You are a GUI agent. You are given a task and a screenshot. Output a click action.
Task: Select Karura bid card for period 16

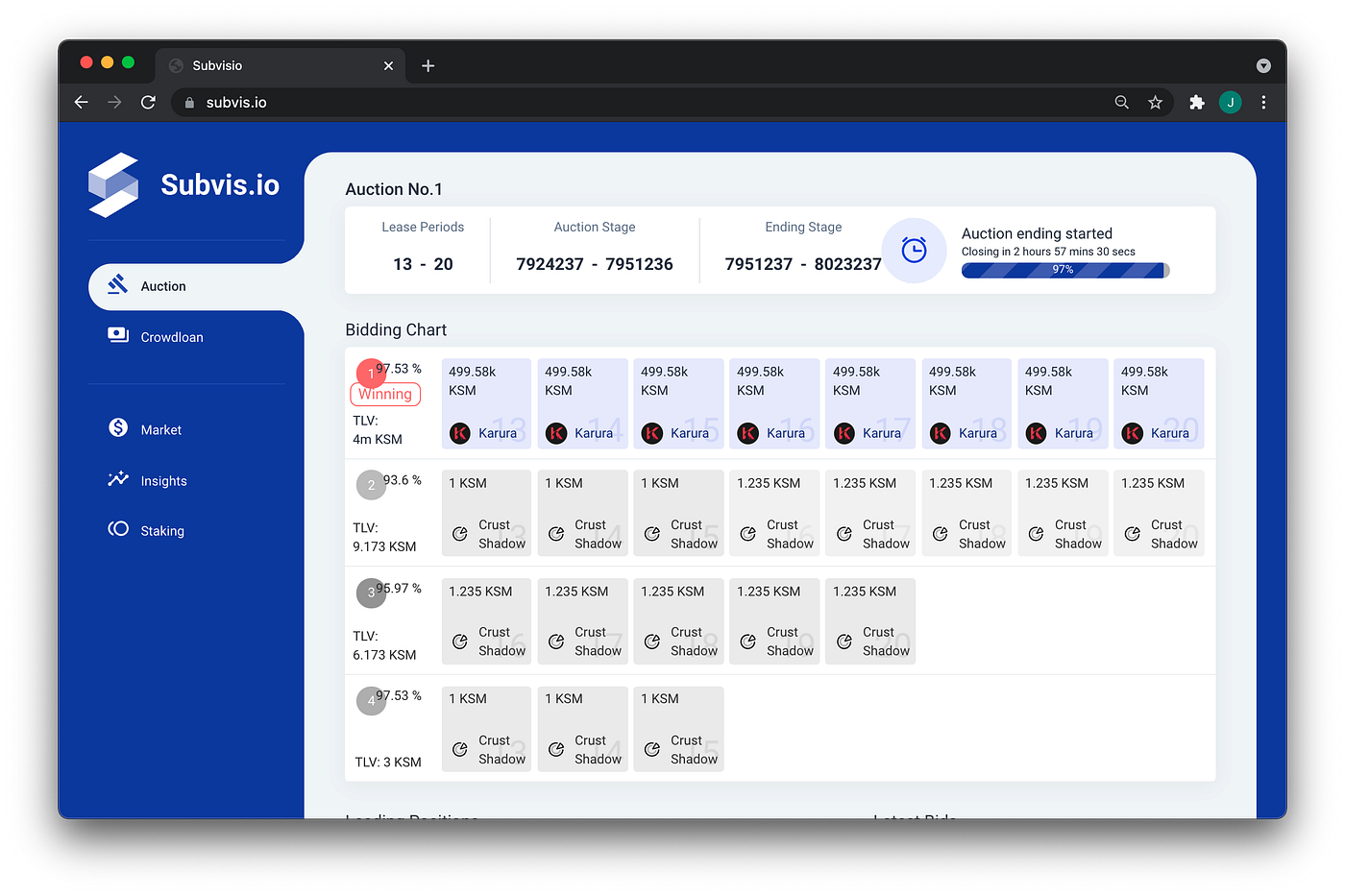click(x=774, y=403)
